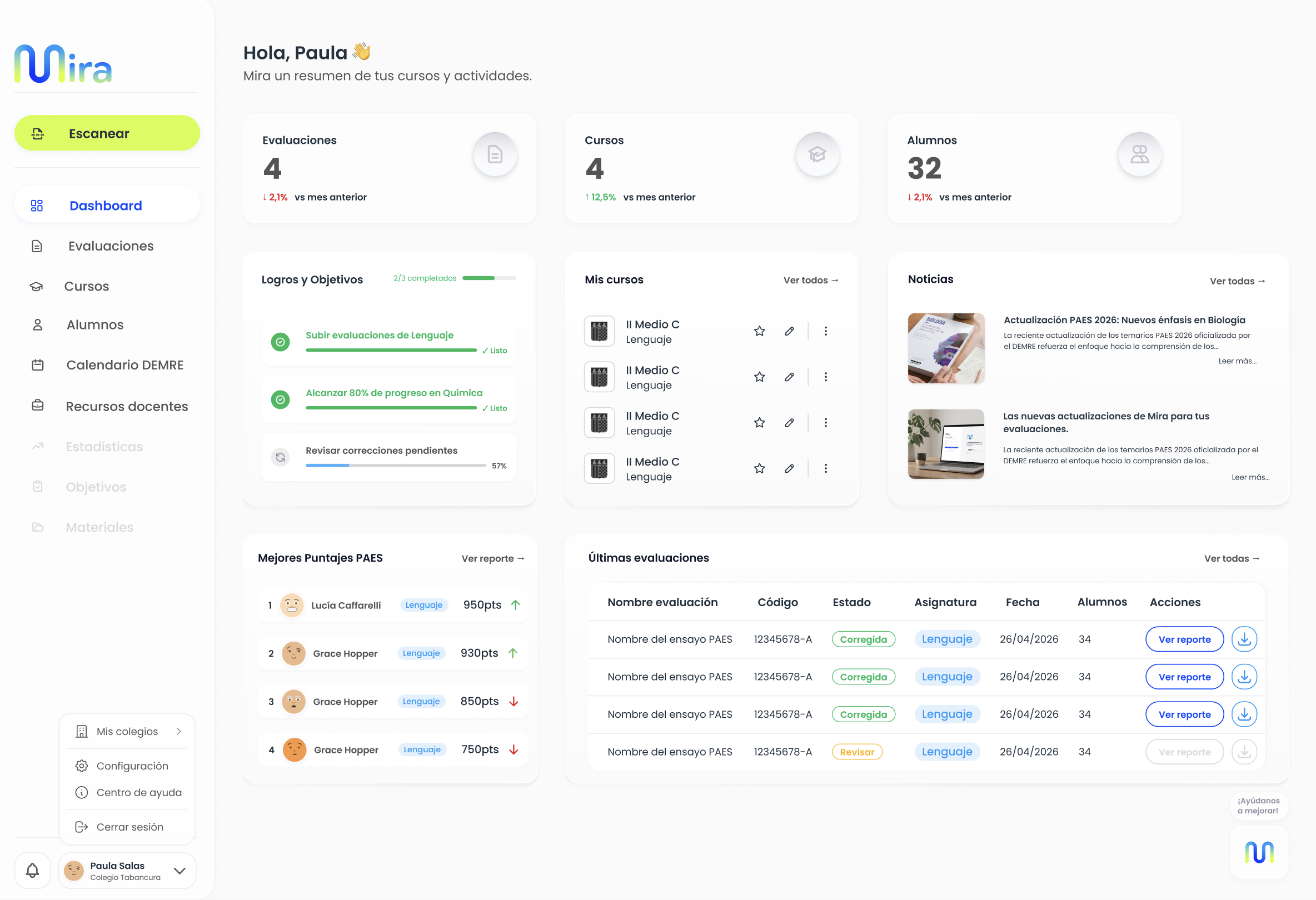Click the 57% progress bar of Revisar correcciones
The width and height of the screenshot is (1316, 900).
click(x=396, y=466)
